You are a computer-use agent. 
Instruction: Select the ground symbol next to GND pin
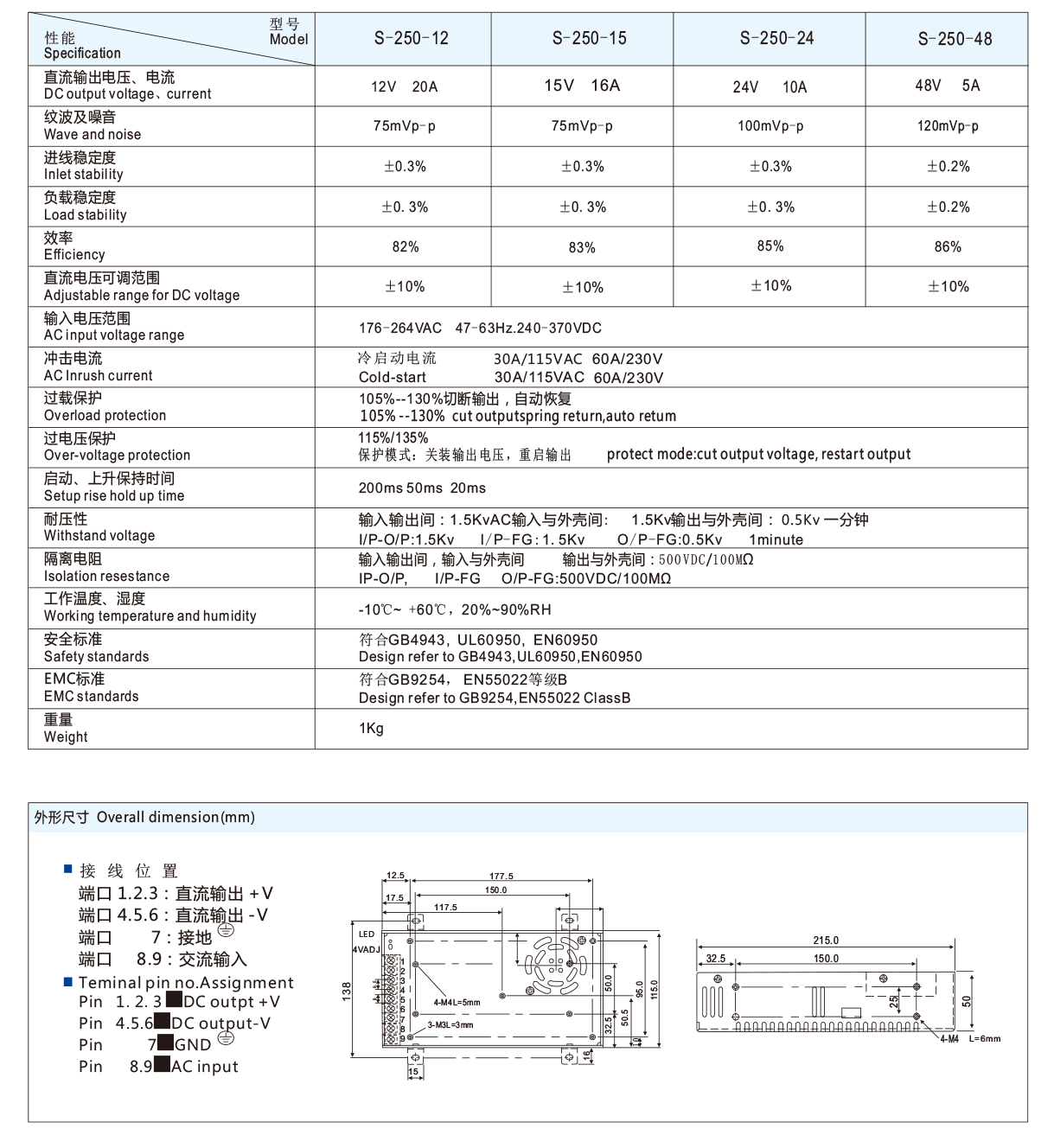(227, 1037)
